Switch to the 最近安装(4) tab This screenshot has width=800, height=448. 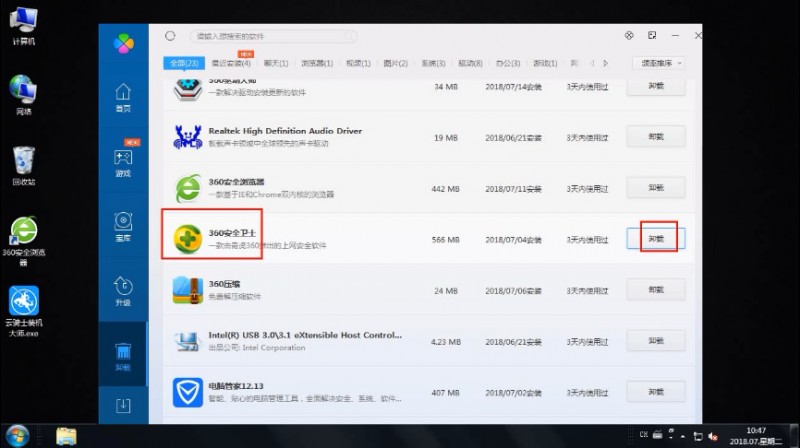(x=231, y=63)
